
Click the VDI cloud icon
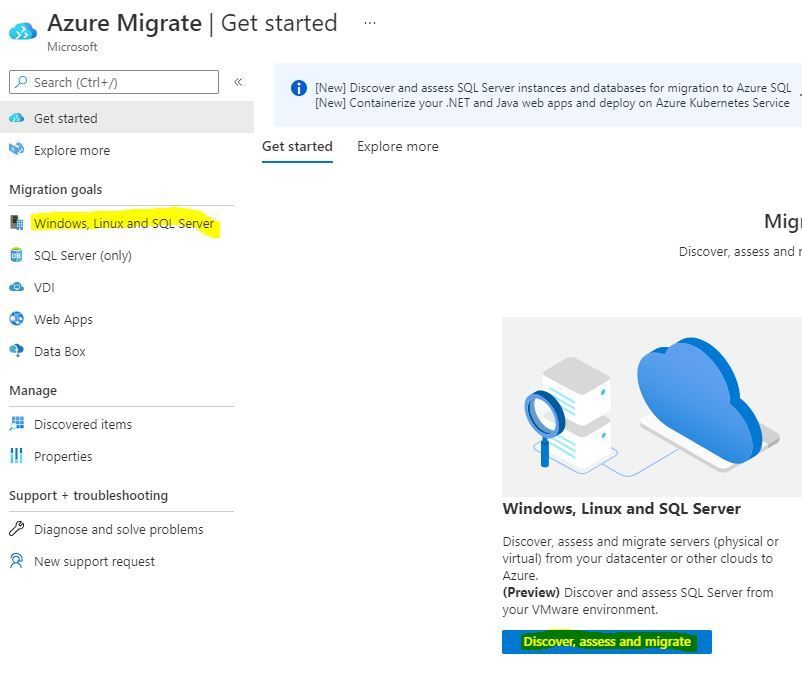pos(16,287)
